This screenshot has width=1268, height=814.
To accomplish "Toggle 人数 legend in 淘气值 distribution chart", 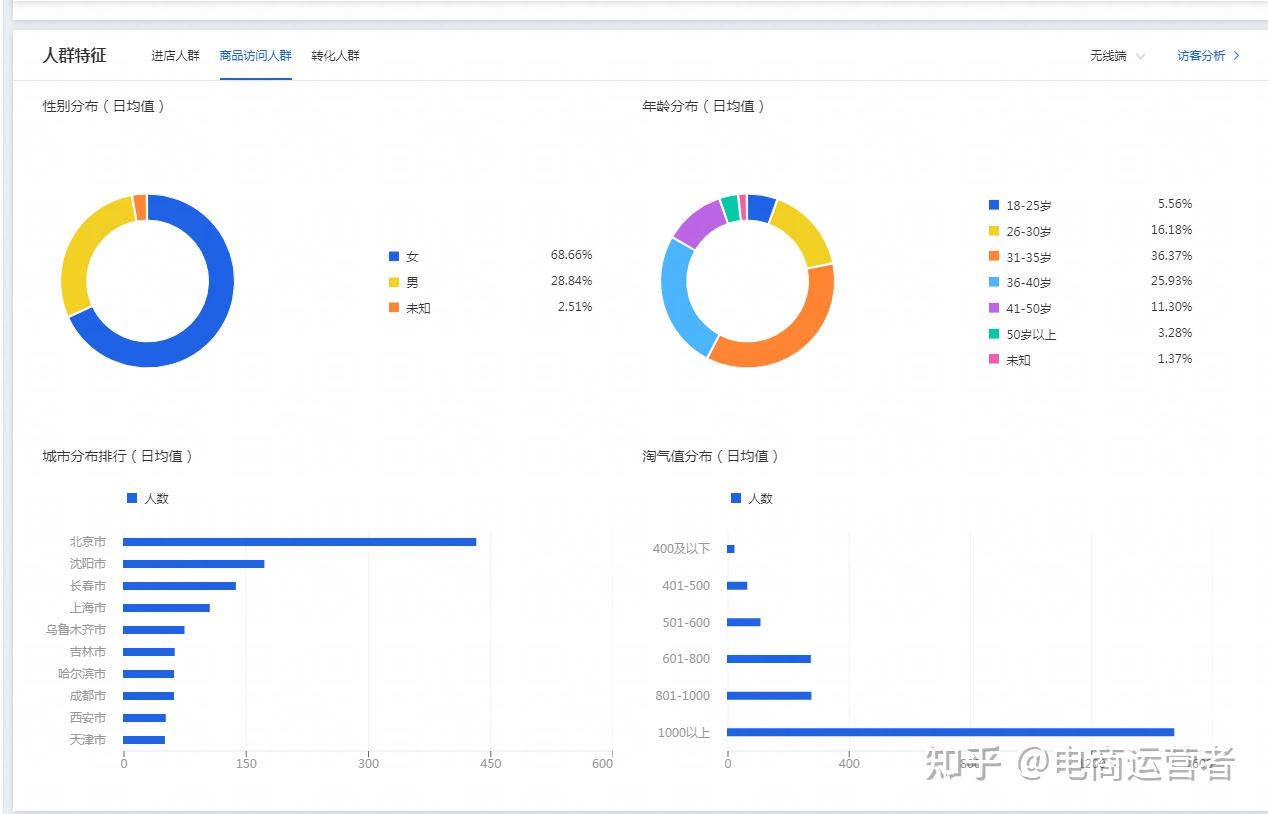I will [752, 498].
